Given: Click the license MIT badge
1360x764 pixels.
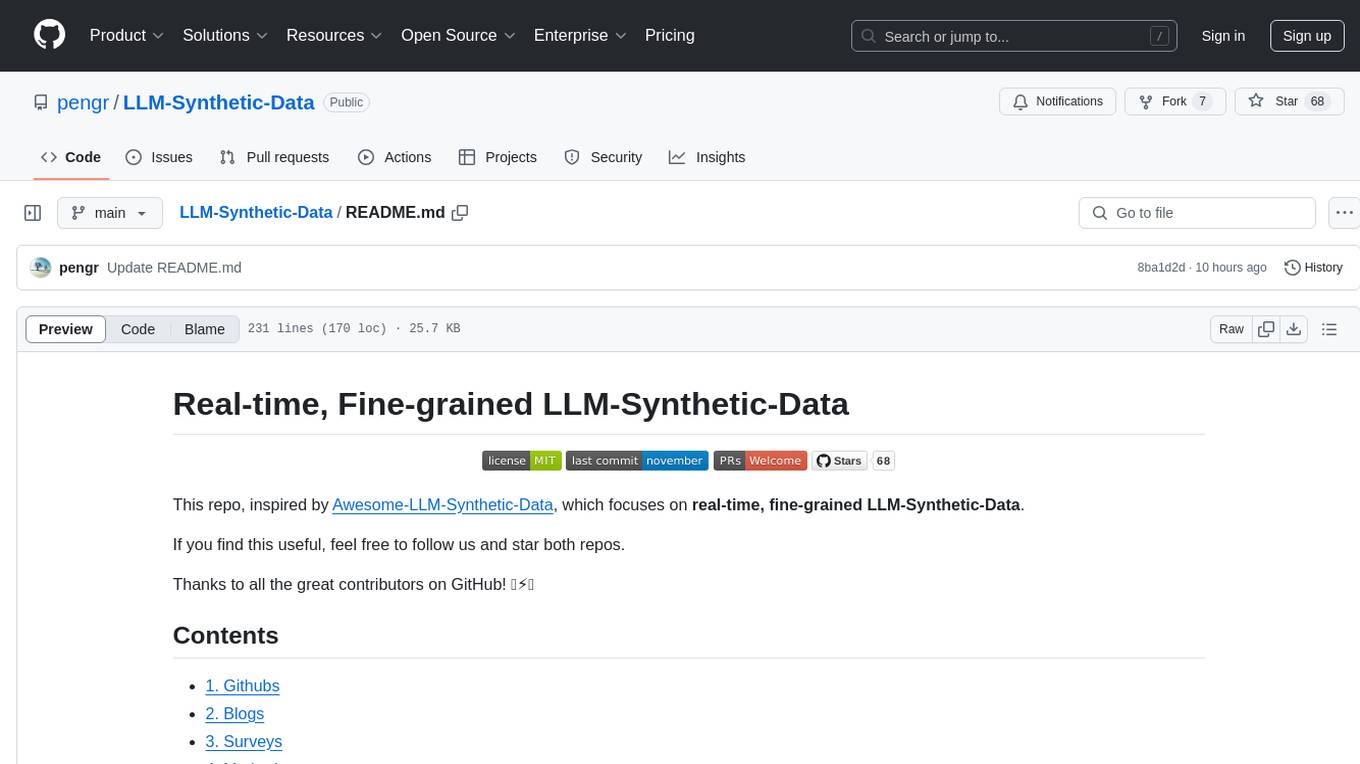Looking at the screenshot, I should 521,460.
